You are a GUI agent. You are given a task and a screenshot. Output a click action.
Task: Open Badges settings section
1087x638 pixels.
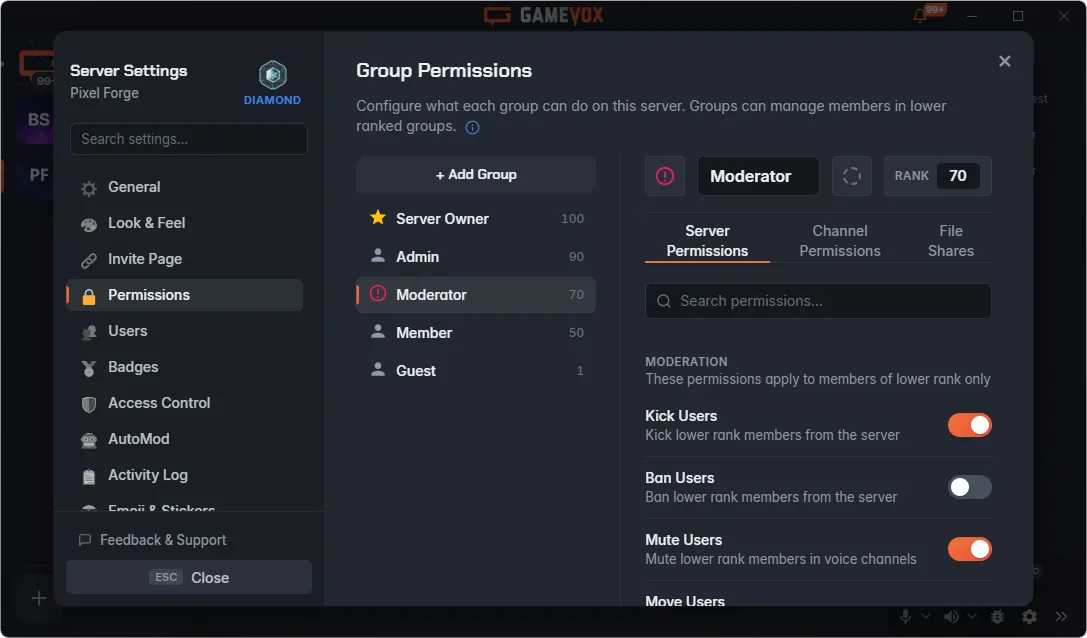(x=184, y=368)
